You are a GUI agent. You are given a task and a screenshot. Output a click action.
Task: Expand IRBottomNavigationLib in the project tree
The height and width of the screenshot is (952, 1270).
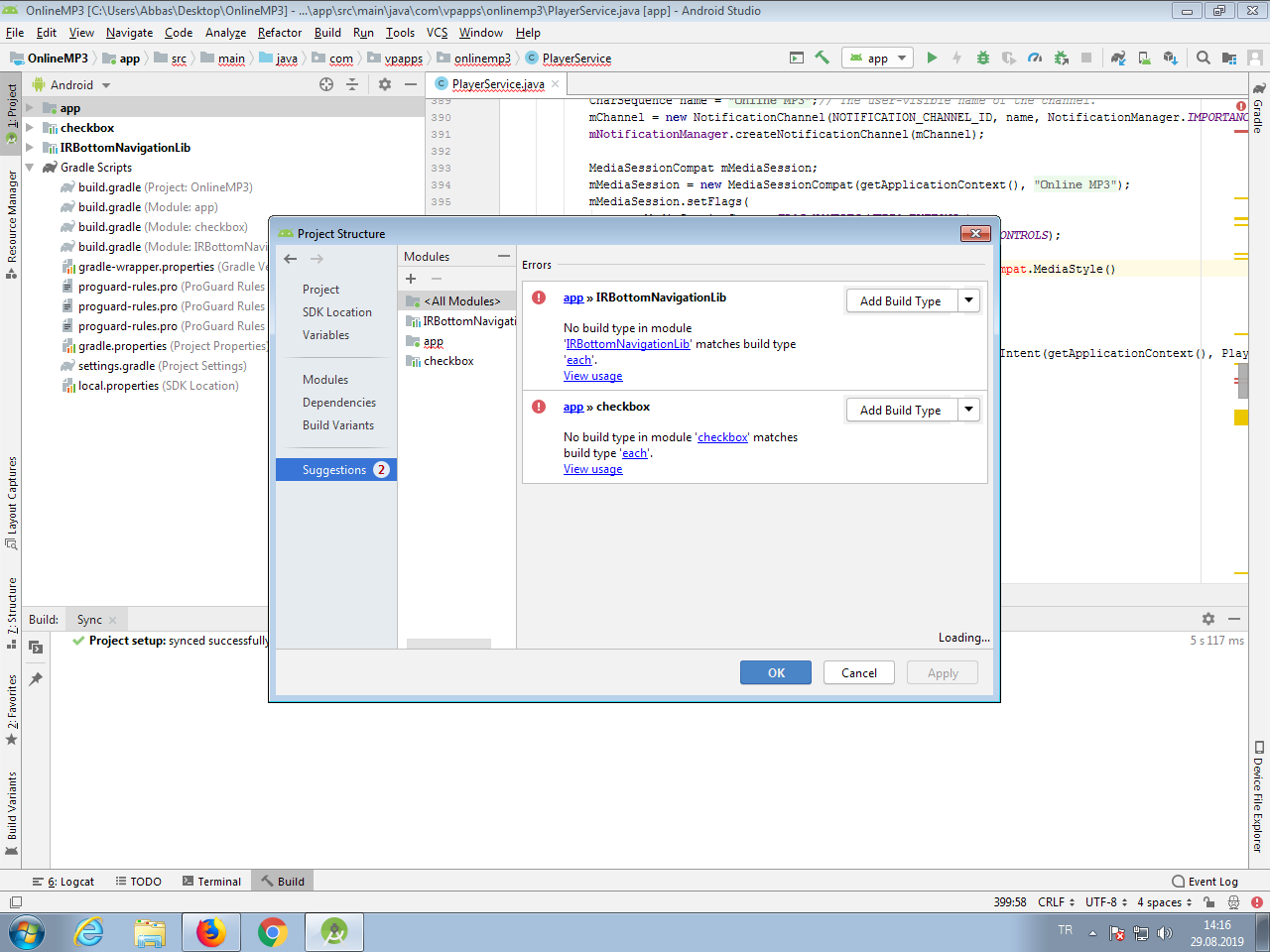[30, 148]
